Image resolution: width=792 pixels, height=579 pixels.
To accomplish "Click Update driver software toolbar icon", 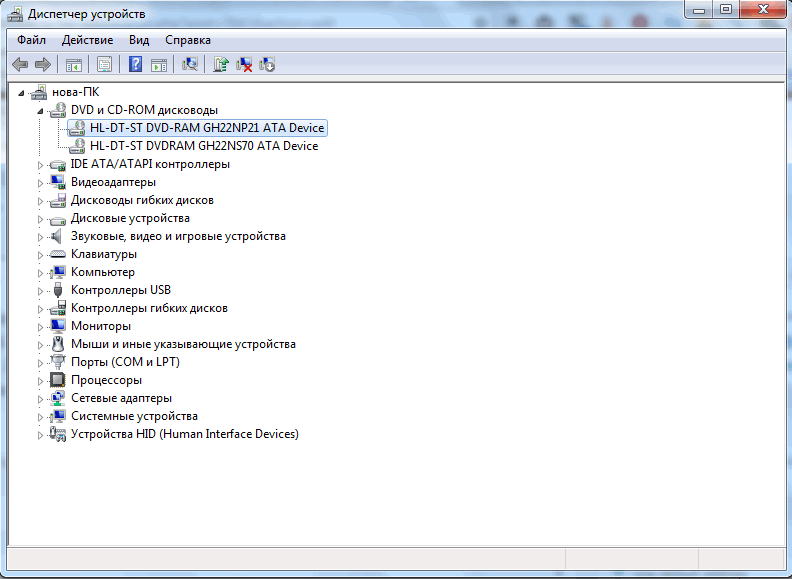I will (x=220, y=65).
